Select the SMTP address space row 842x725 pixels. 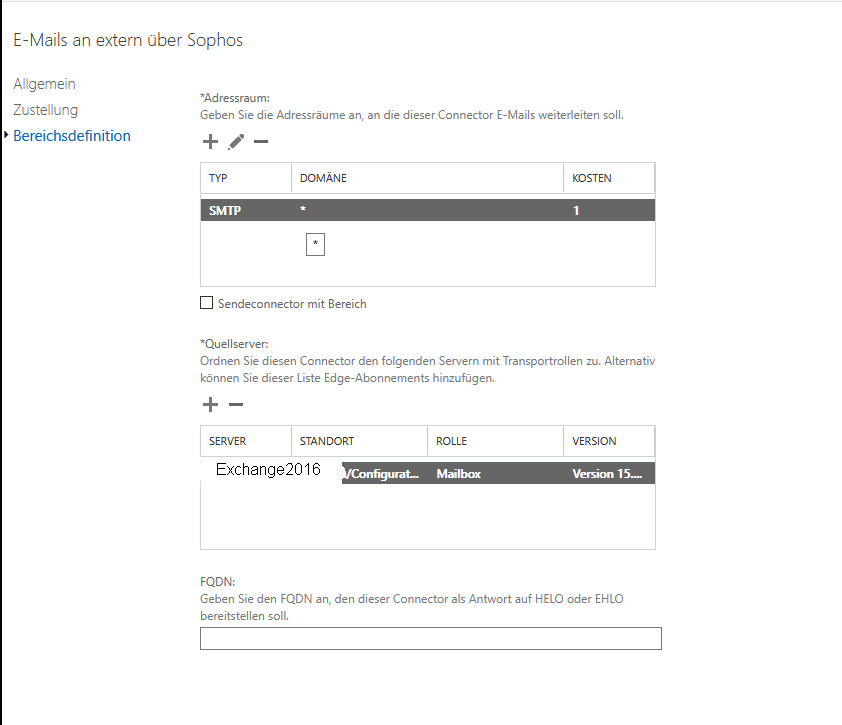pos(428,210)
